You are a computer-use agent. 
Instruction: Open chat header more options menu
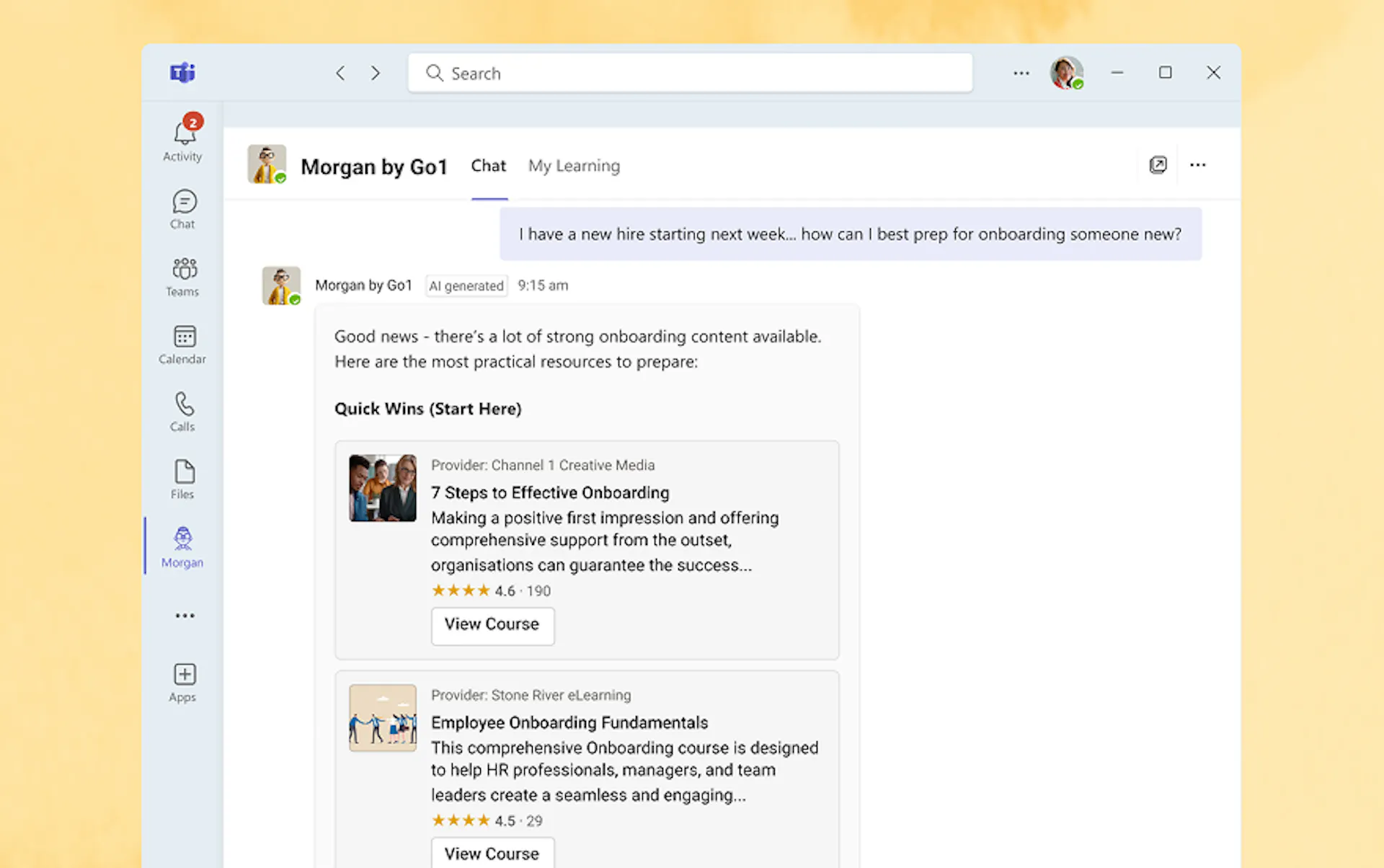coord(1197,165)
